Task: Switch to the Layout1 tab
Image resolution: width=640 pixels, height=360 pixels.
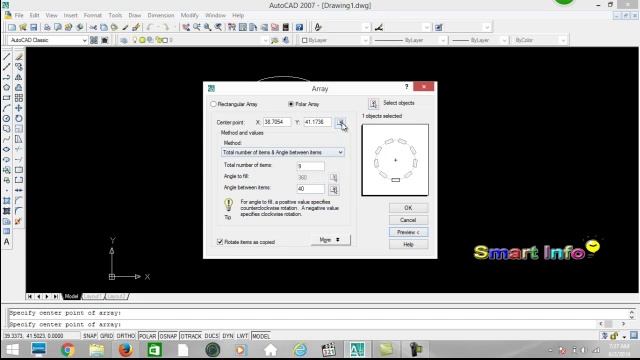Action: click(x=93, y=296)
